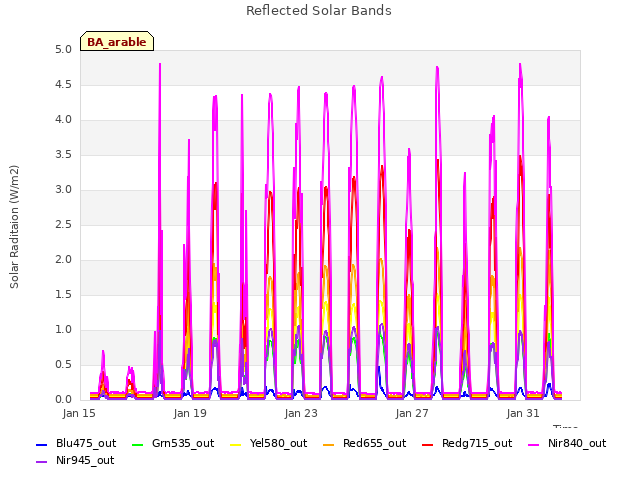Select the Nir840_out legend label
Screen dimensions: 640x480
(x=577, y=444)
